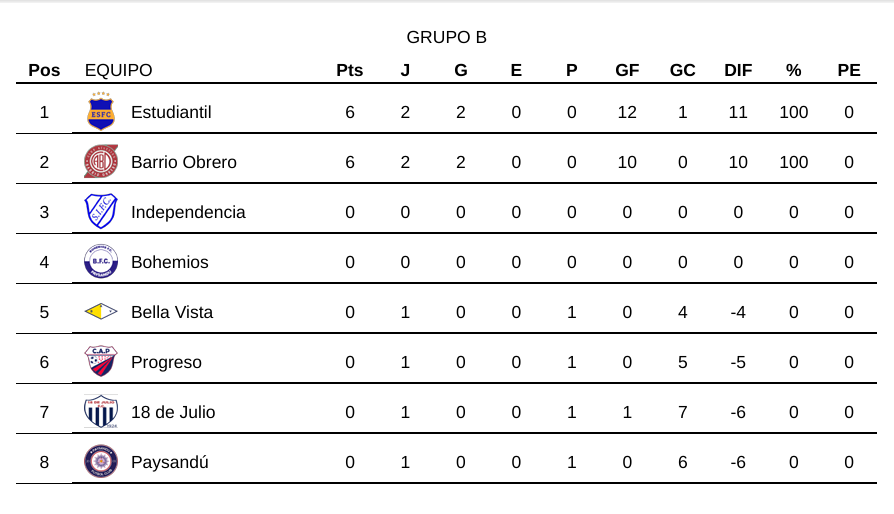Click the Progreso C.A.P. crest
The image size is (894, 514).
click(x=101, y=361)
